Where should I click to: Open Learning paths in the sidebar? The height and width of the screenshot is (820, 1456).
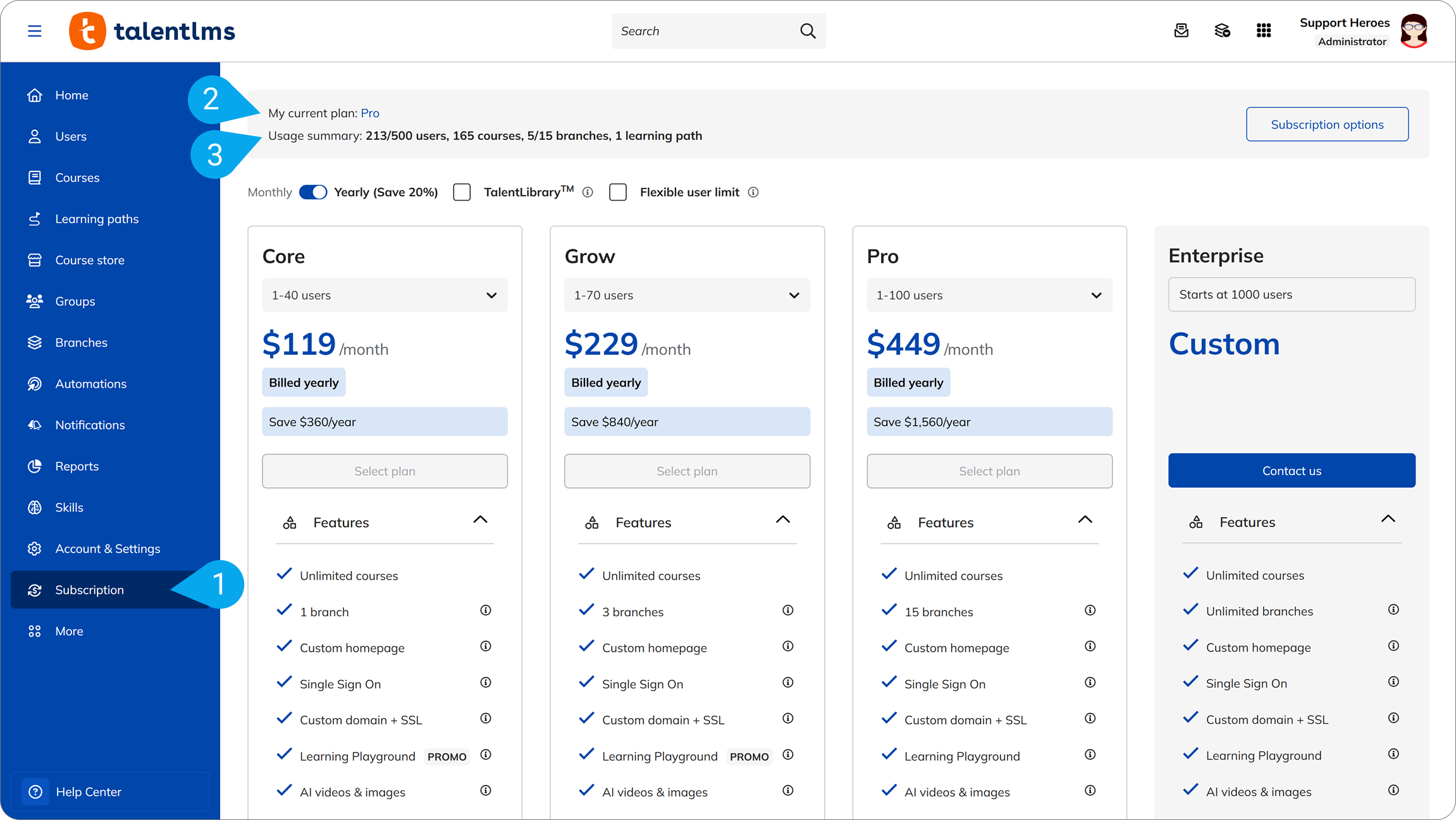point(110,219)
